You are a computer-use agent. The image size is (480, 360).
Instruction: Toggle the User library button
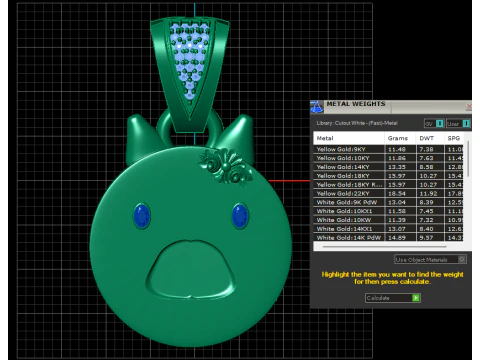tap(458, 124)
